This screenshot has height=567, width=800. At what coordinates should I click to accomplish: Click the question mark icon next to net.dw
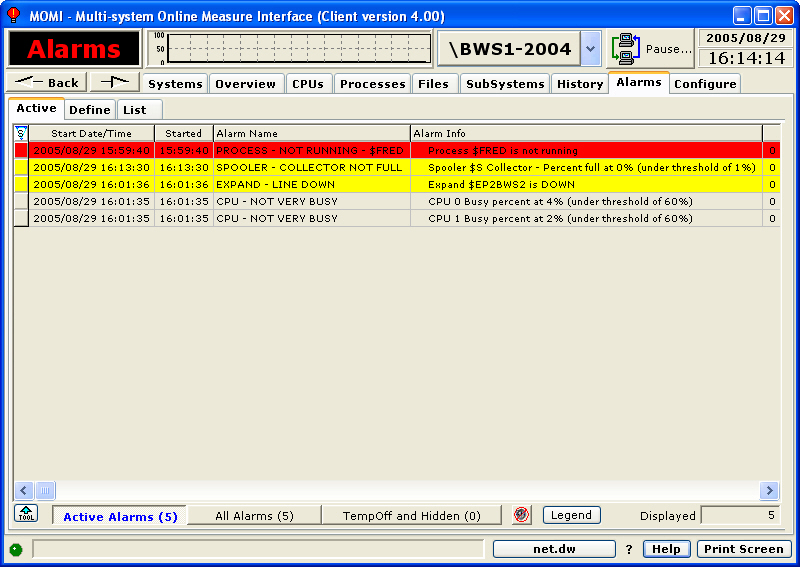[x=629, y=549]
